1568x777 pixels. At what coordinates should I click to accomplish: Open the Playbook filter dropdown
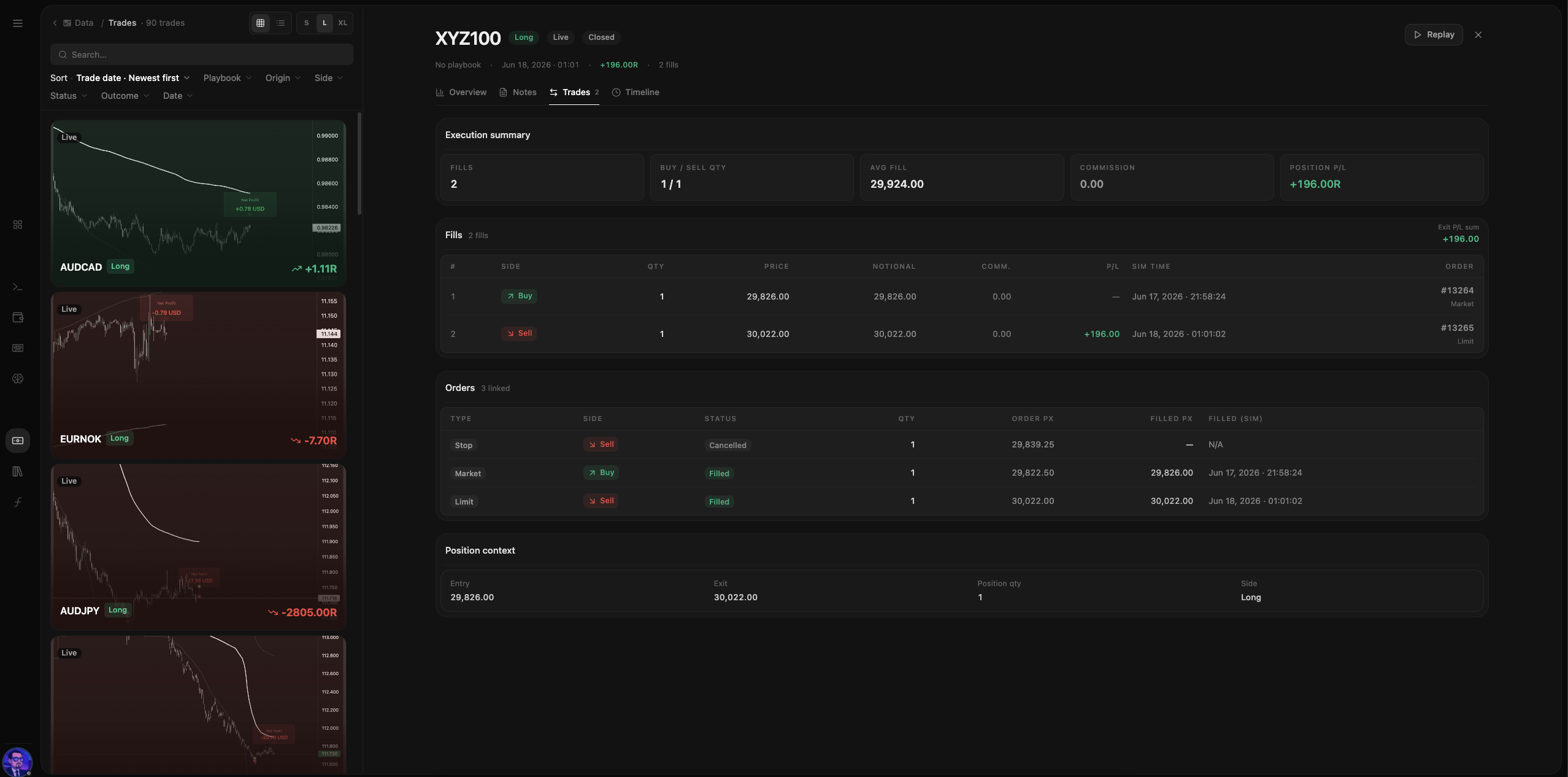(x=228, y=78)
